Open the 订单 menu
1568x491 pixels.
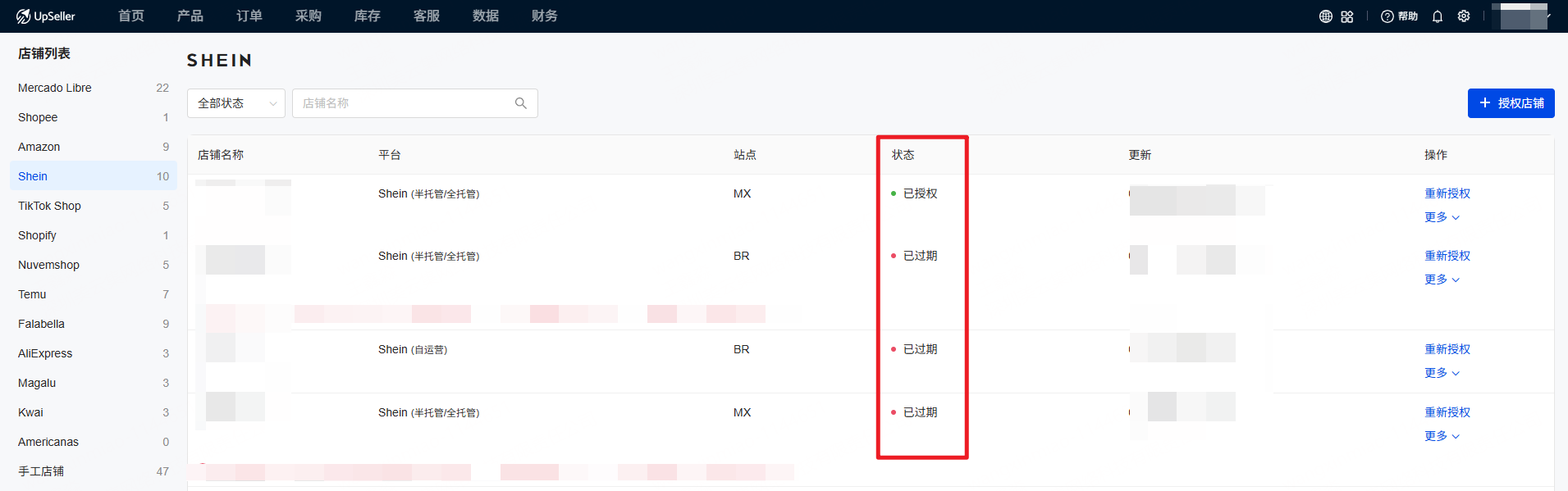pyautogui.click(x=249, y=16)
